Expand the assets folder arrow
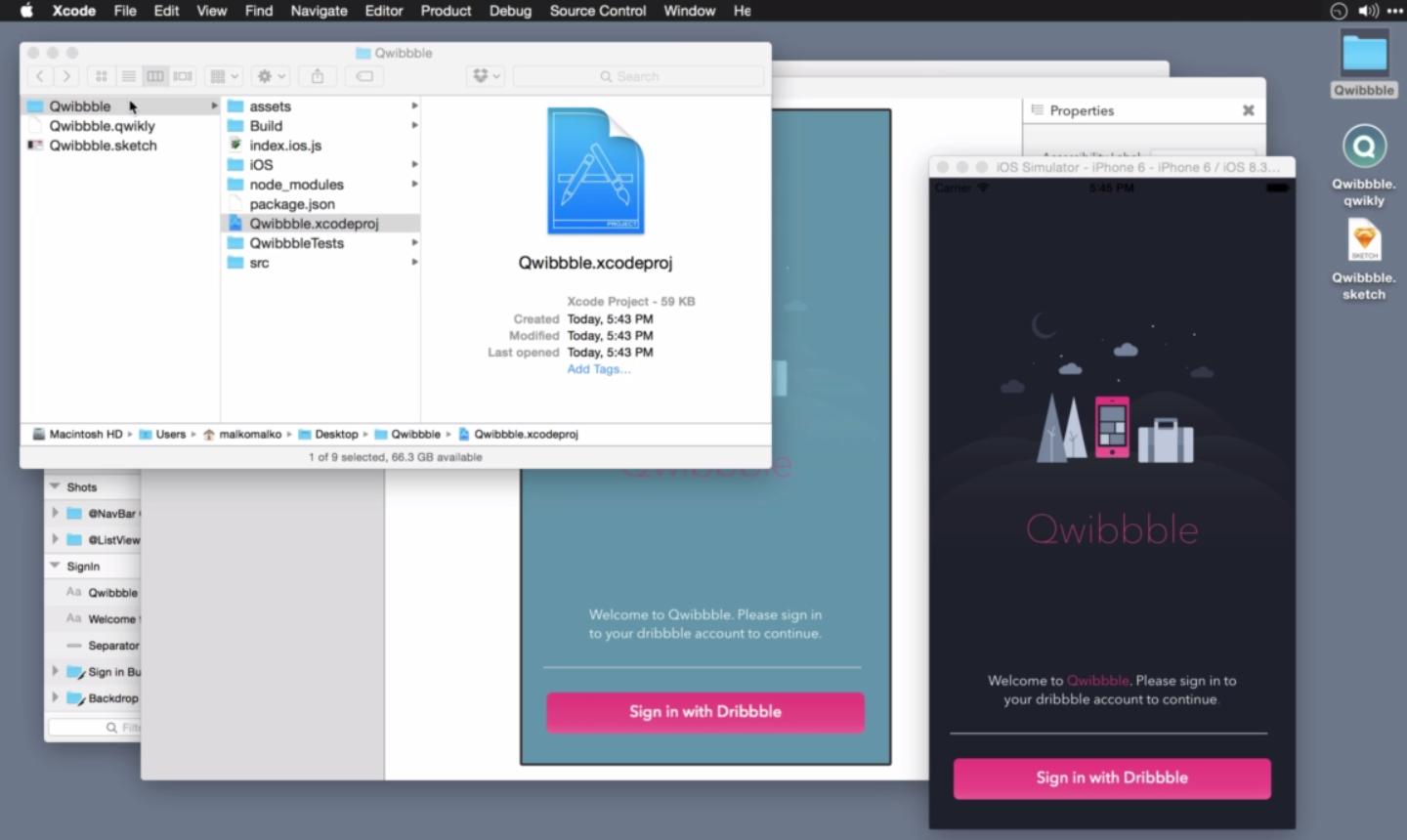Viewport: 1407px width, 840px height. click(414, 106)
